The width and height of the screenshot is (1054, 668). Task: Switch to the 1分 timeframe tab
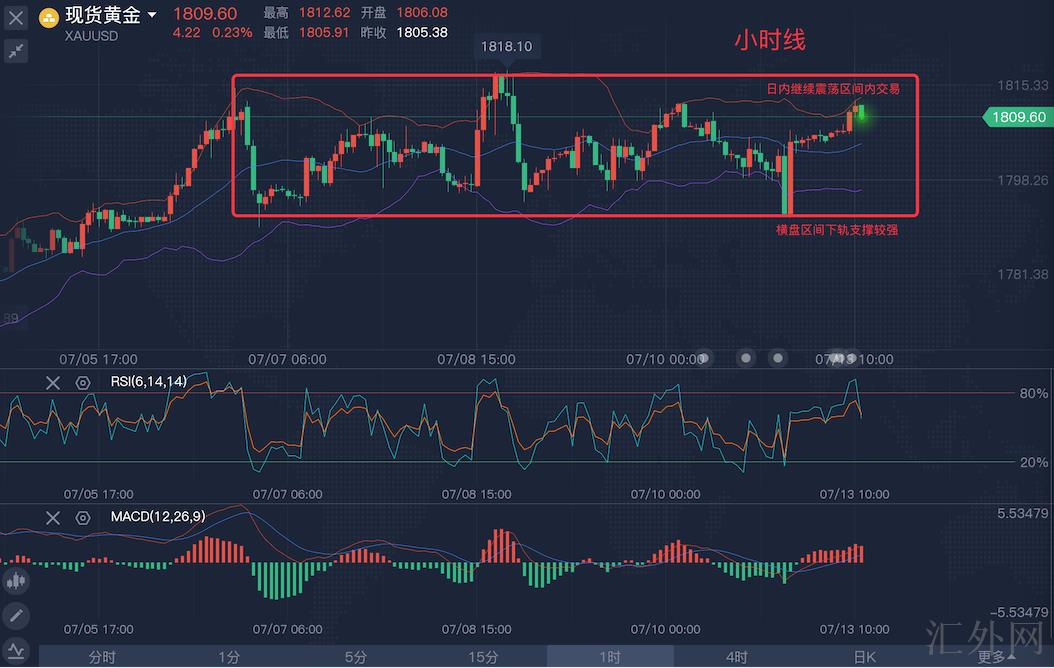click(229, 657)
